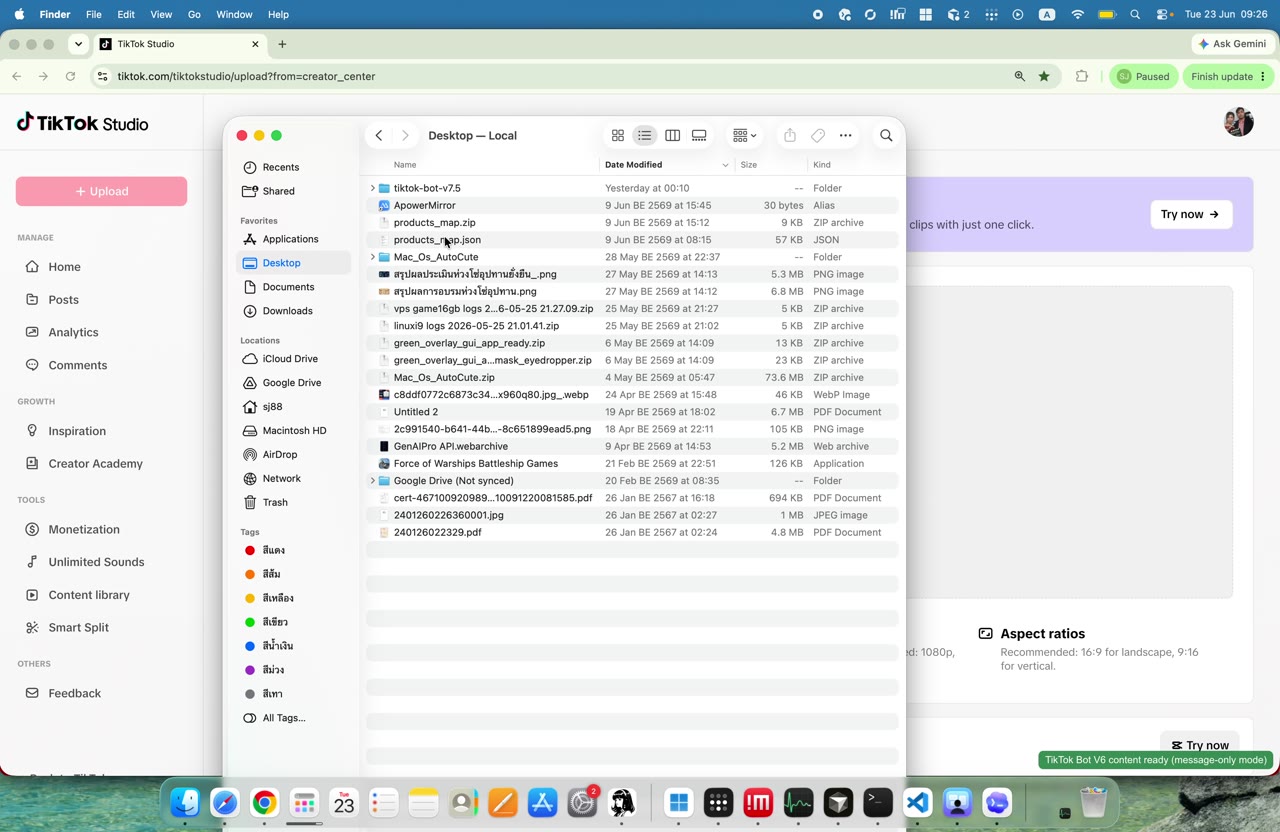Screen dimensions: 1280x832
Task: Open the View menu
Action: [x=161, y=15]
